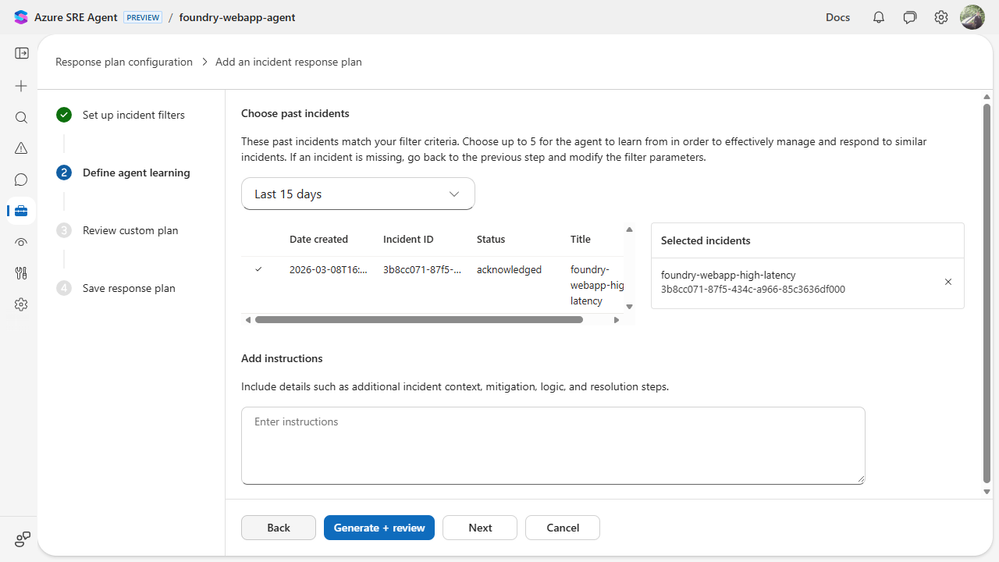Expand the Last 15 days dropdown

[x=358, y=194]
